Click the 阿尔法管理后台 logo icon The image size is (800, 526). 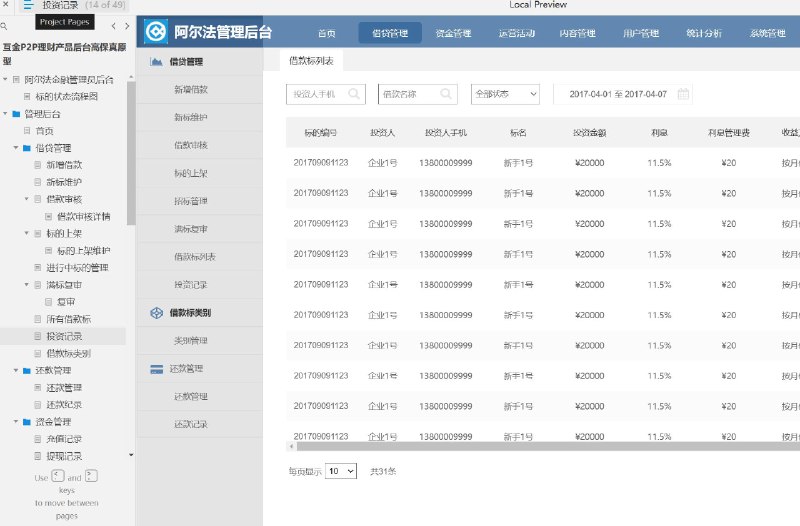156,32
